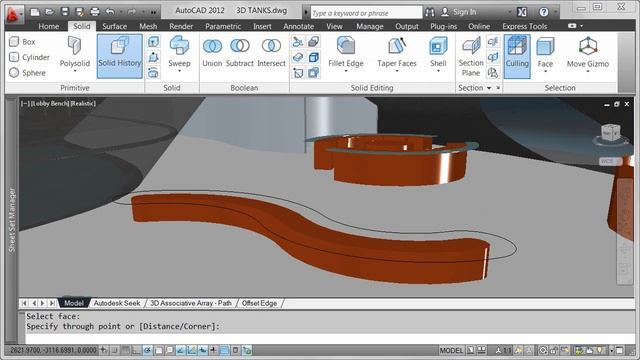Click the Sweep tool icon

pyautogui.click(x=179, y=46)
